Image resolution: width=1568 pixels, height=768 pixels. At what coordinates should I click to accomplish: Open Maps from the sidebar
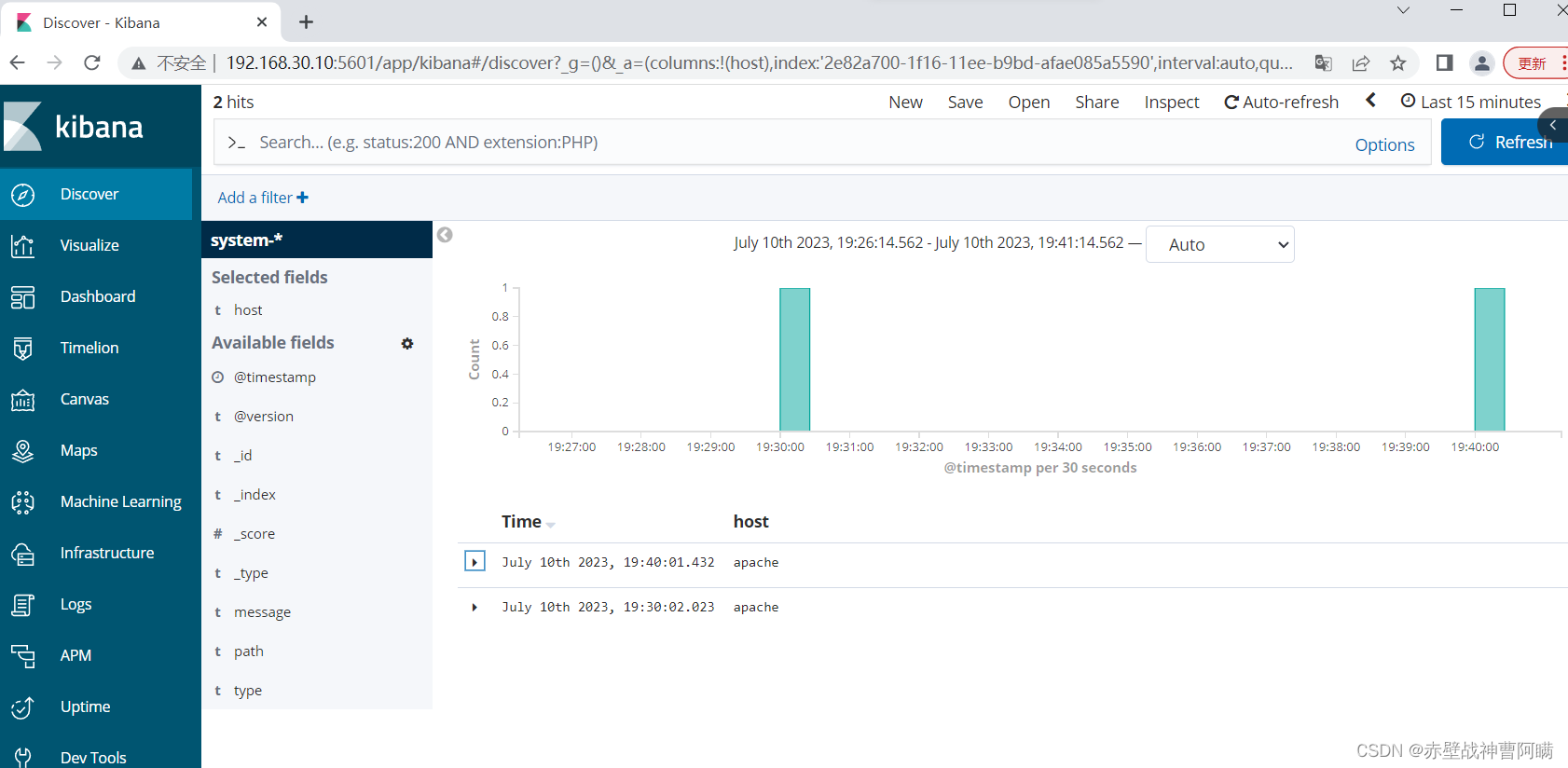[x=79, y=450]
